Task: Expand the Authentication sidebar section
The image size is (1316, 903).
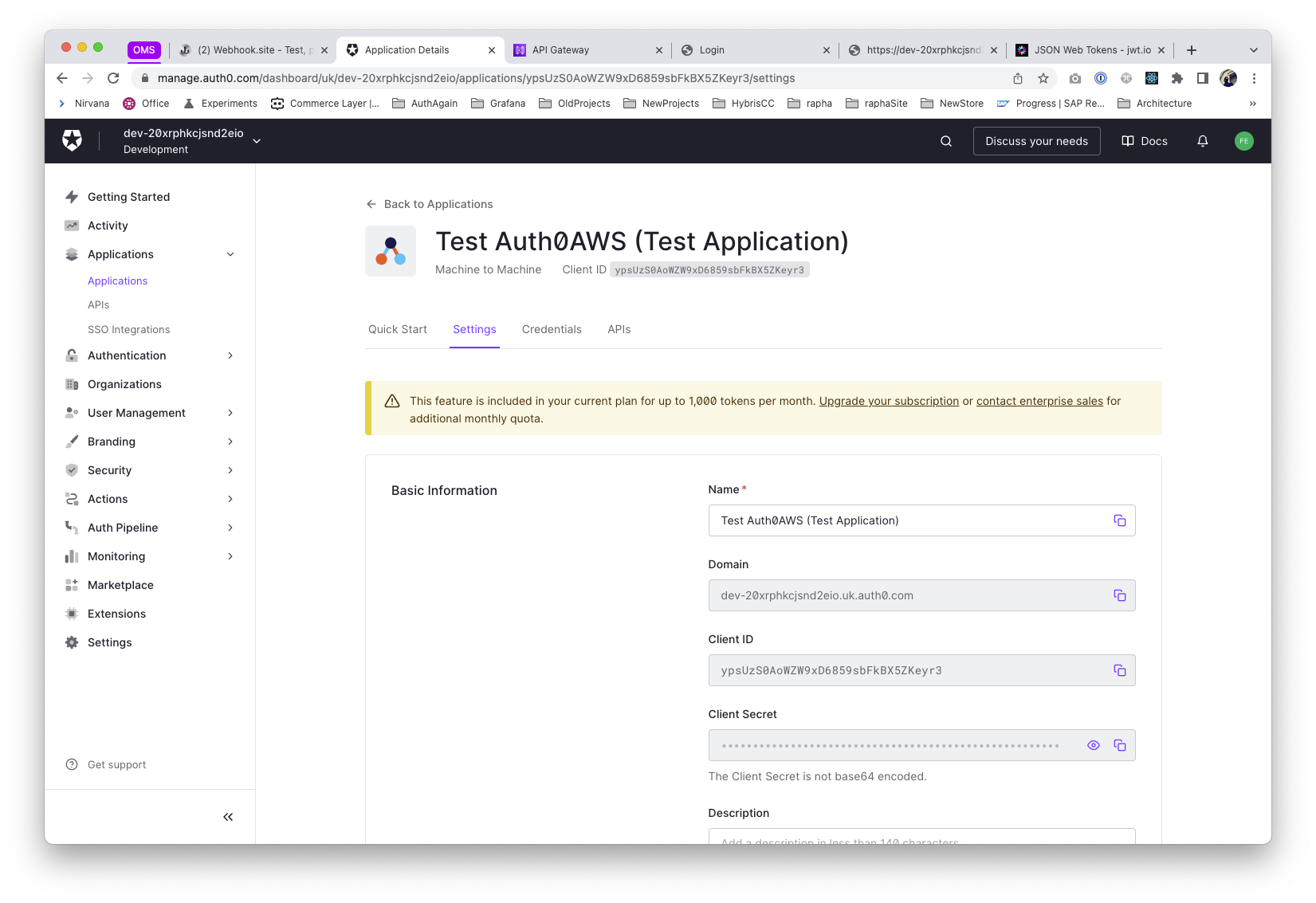Action: (x=230, y=355)
